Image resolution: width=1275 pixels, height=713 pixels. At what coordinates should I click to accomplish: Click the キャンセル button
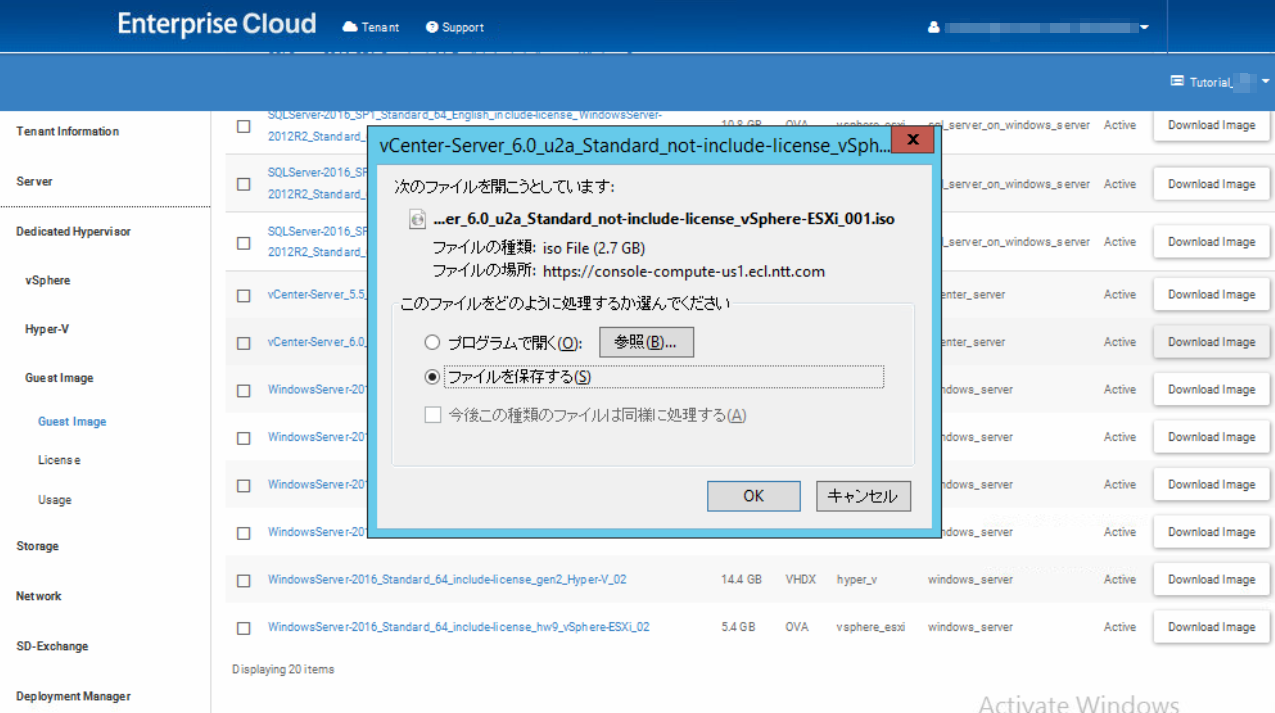(863, 496)
